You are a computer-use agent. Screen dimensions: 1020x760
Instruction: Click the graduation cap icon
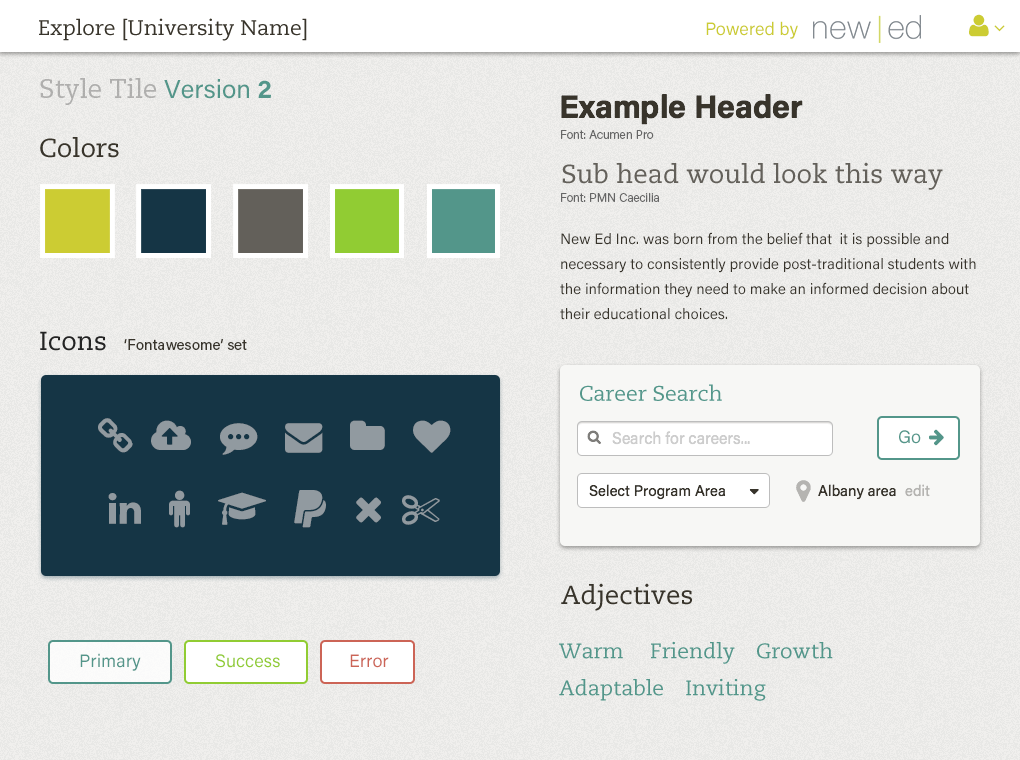242,508
